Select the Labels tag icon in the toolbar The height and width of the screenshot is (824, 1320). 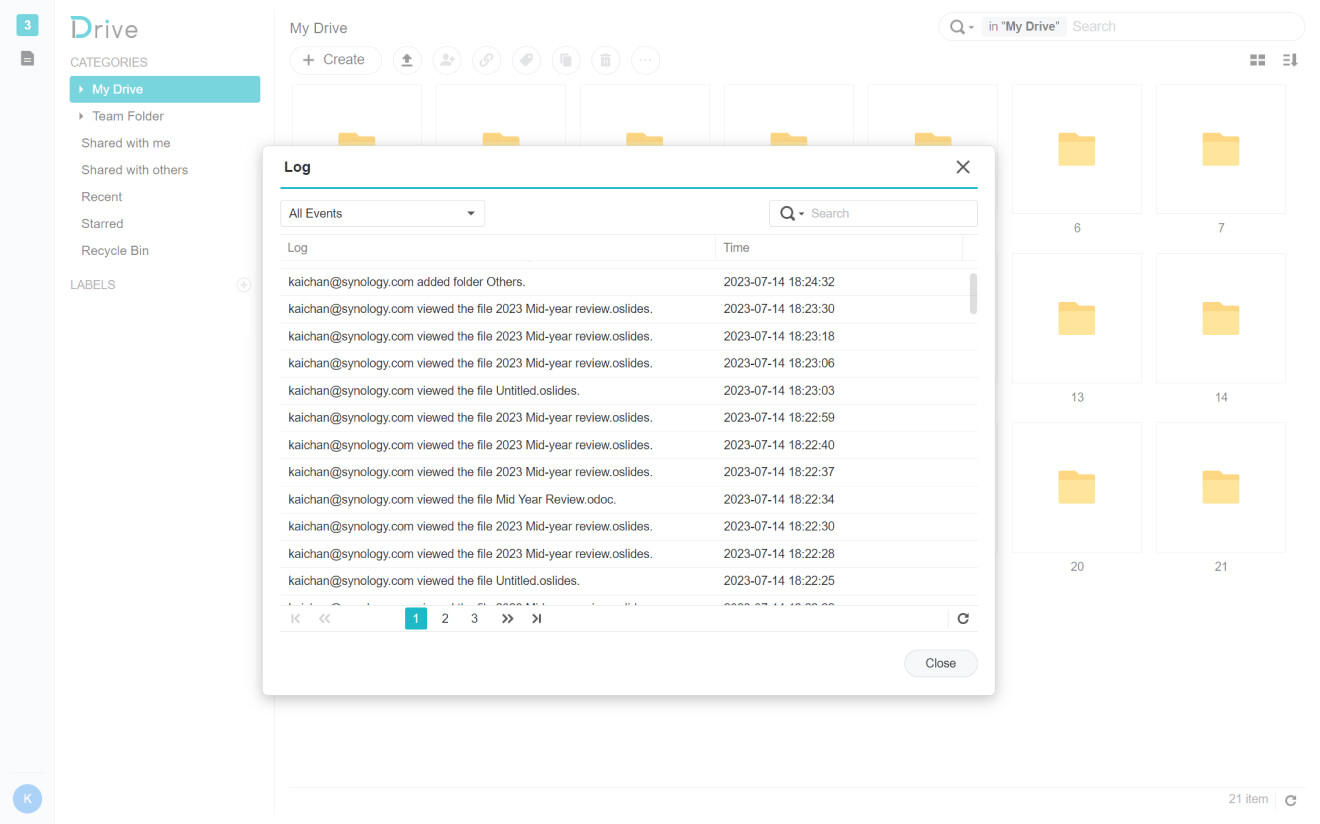(527, 60)
